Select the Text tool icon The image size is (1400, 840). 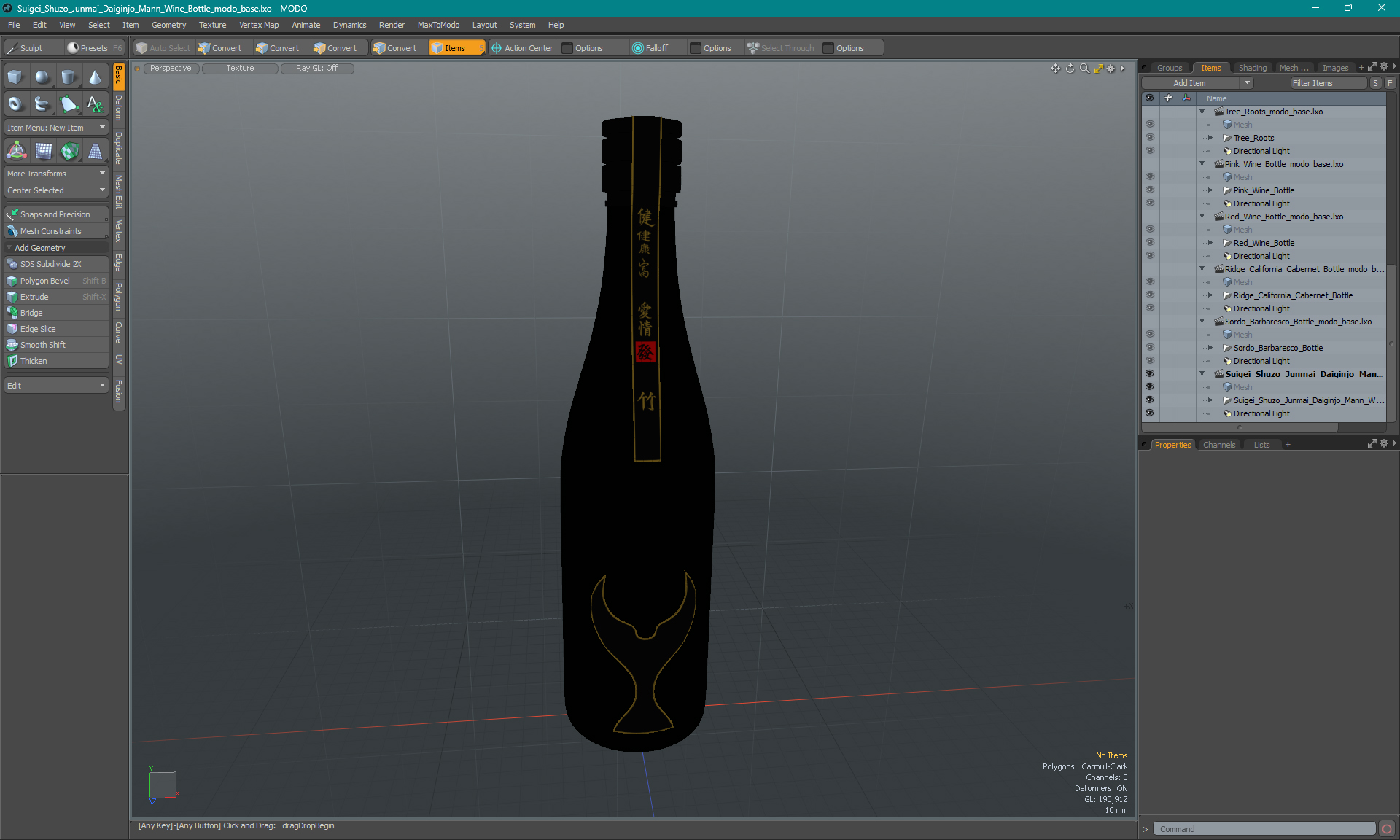click(x=95, y=104)
